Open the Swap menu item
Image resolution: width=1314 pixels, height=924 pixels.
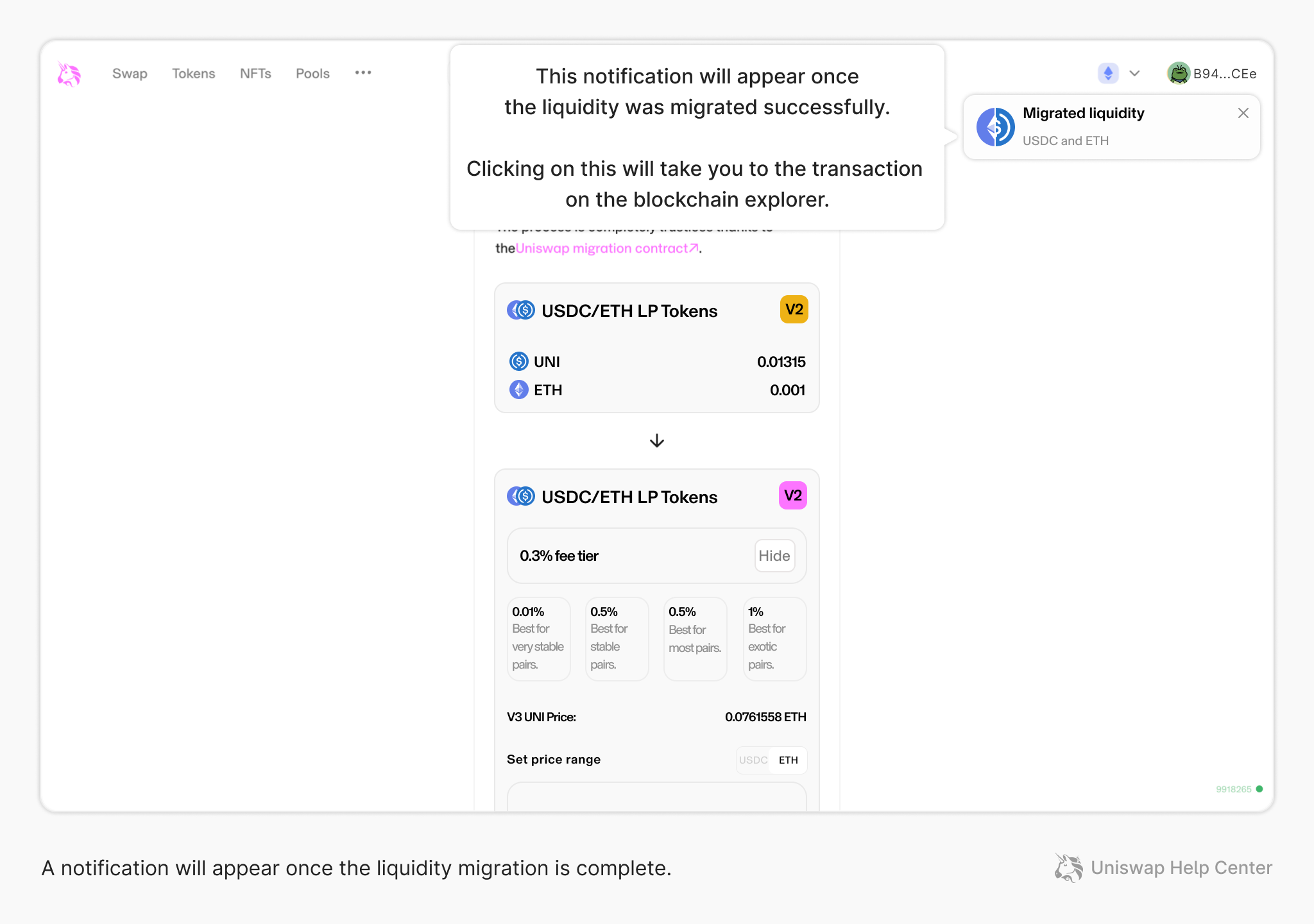130,73
